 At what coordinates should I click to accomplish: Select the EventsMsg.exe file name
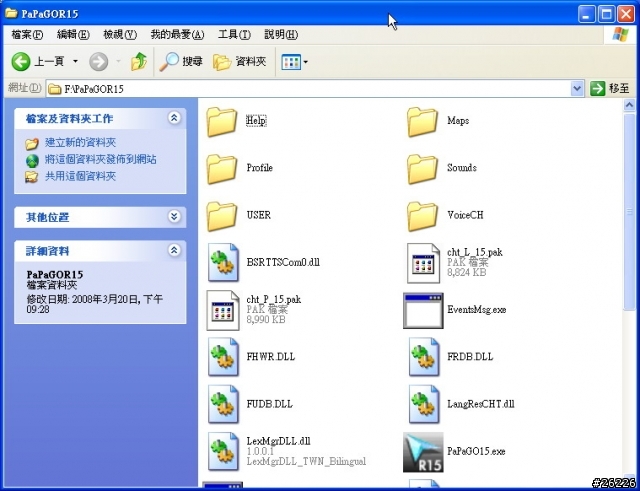tap(476, 310)
